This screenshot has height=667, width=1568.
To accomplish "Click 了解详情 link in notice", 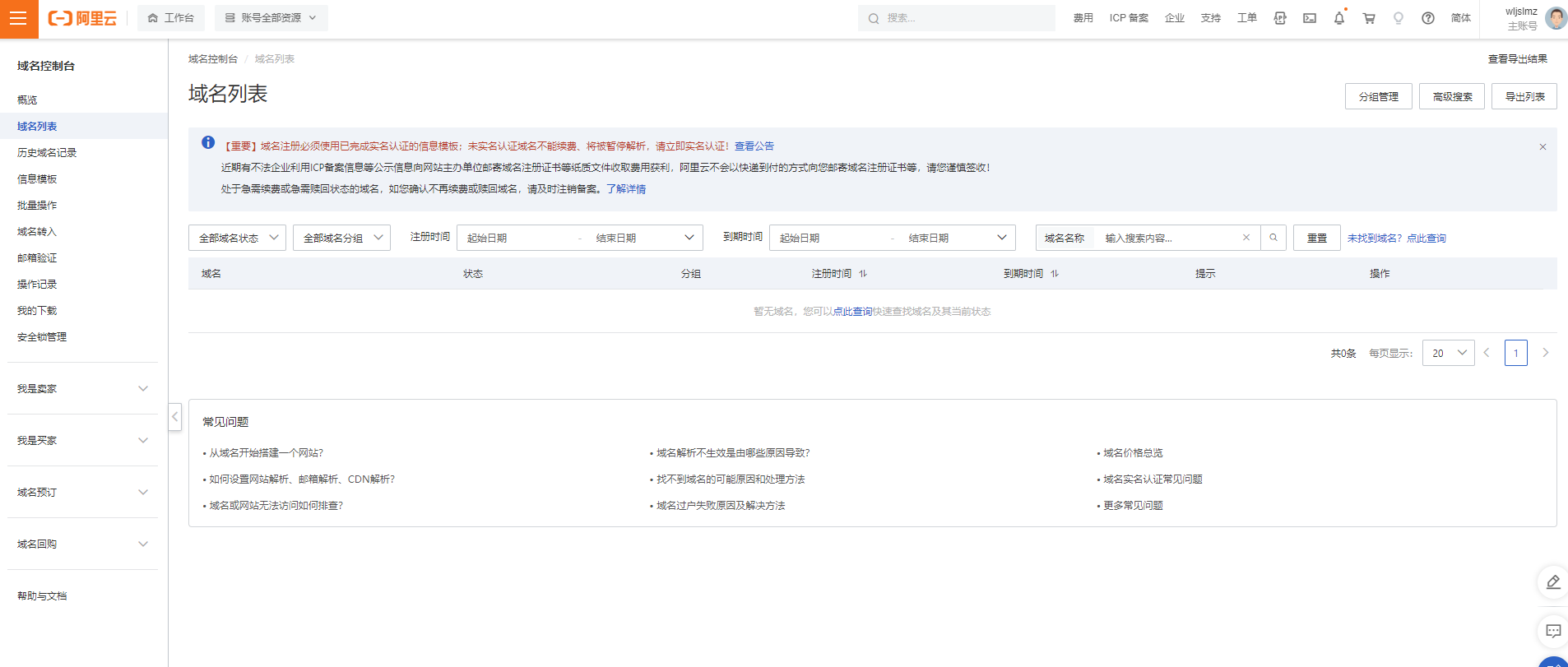I will point(626,188).
